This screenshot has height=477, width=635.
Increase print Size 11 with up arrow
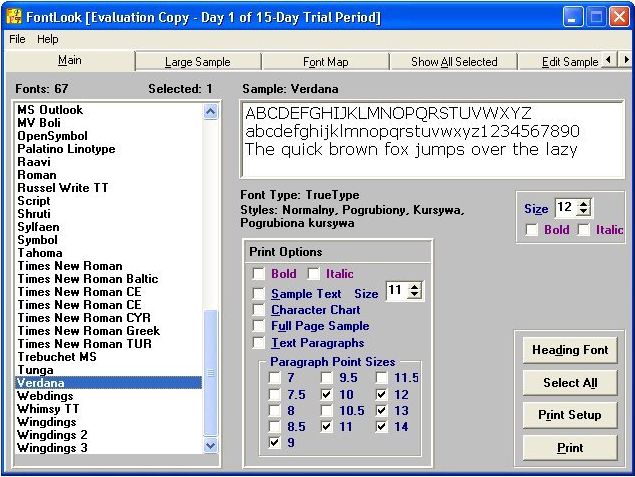[414, 286]
